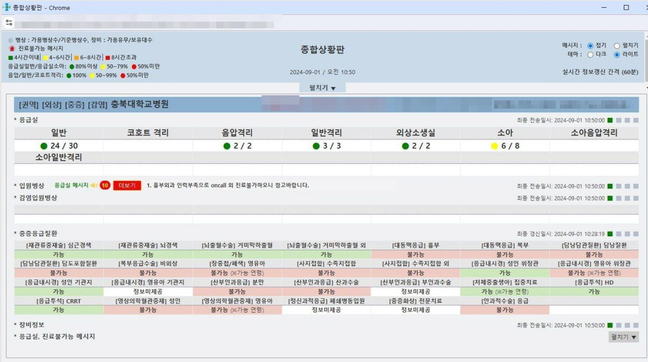Click the green status dot for 일반 24 / 30
Screen dimensions: 648x362
pyautogui.click(x=44, y=146)
